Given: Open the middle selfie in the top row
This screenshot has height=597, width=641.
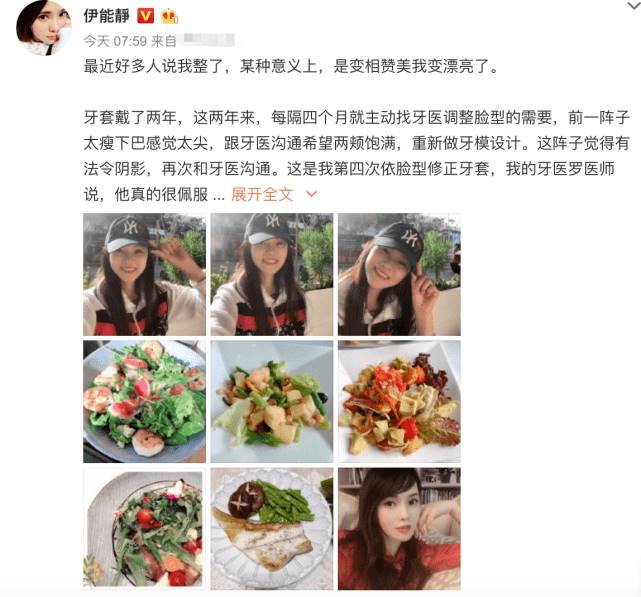Looking at the screenshot, I should click(x=272, y=274).
